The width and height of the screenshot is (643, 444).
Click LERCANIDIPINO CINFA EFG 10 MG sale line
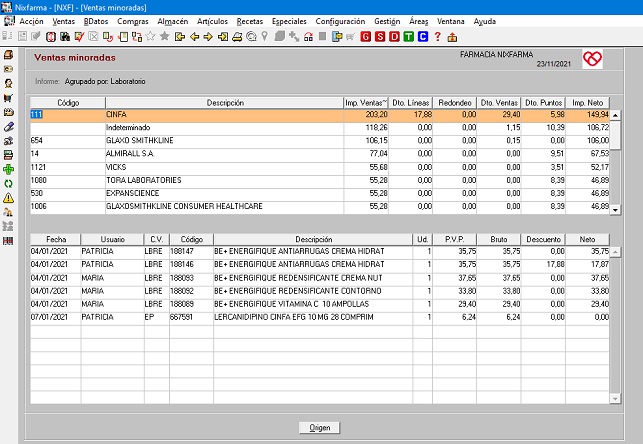coord(320,317)
